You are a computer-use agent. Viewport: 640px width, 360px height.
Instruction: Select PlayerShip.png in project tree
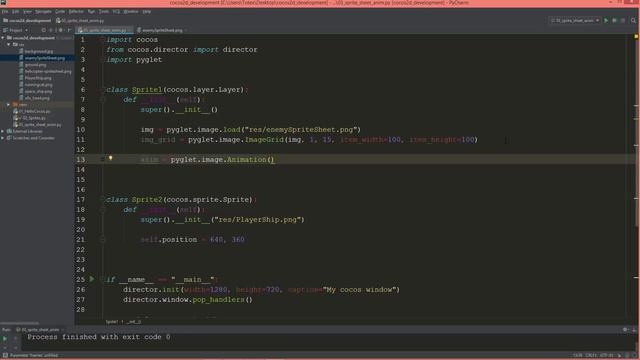tap(38, 78)
